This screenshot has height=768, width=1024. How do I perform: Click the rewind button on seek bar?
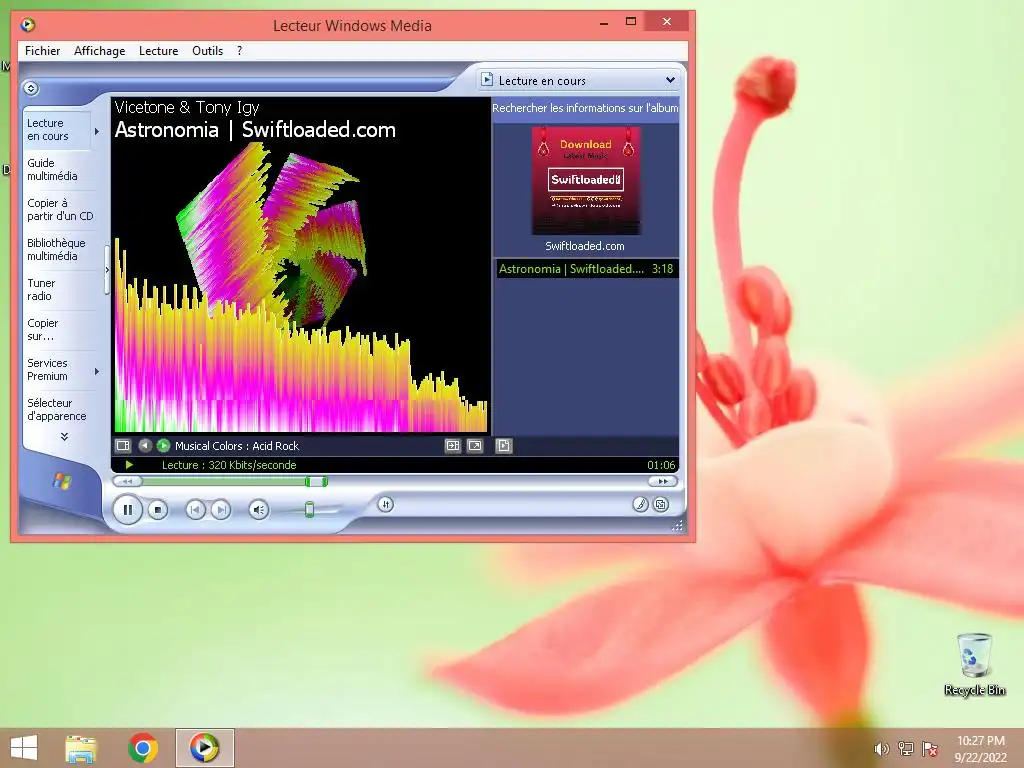[127, 481]
